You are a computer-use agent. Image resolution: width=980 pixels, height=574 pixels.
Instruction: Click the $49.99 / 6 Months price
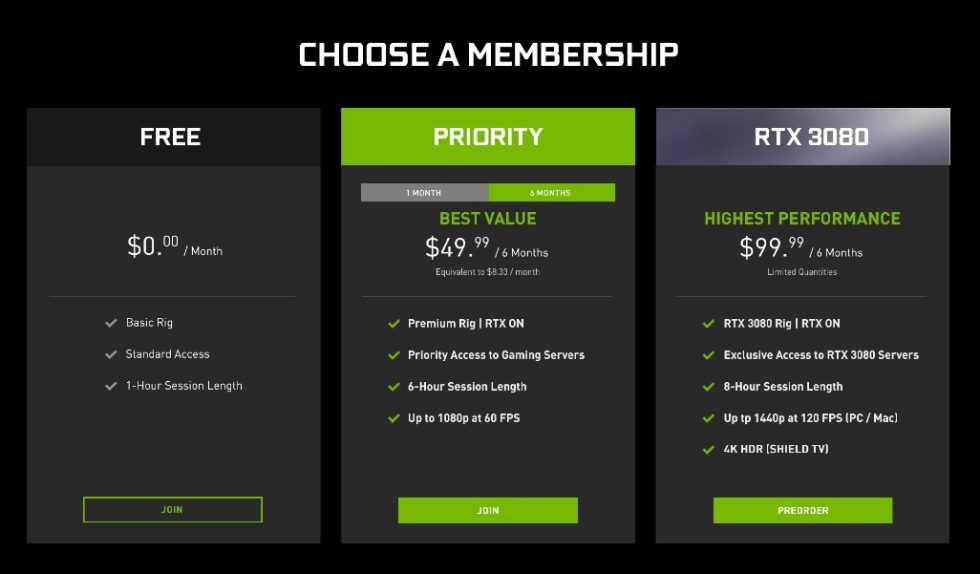pos(487,248)
